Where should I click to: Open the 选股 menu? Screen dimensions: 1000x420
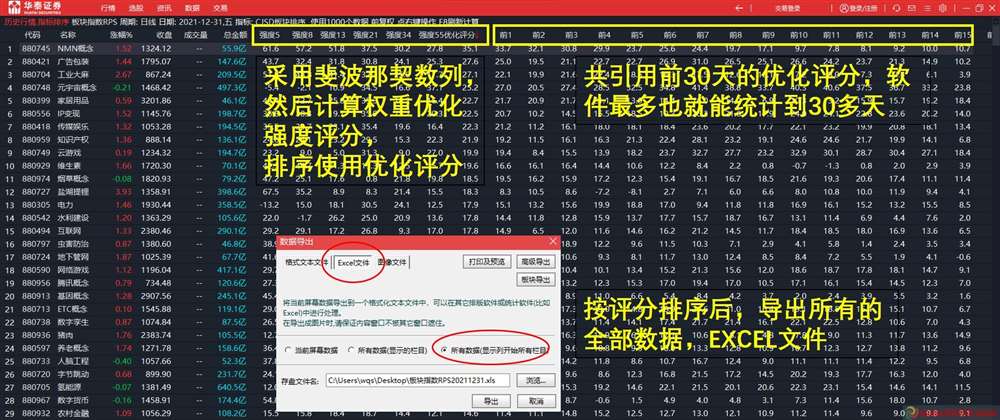click(136, 8)
